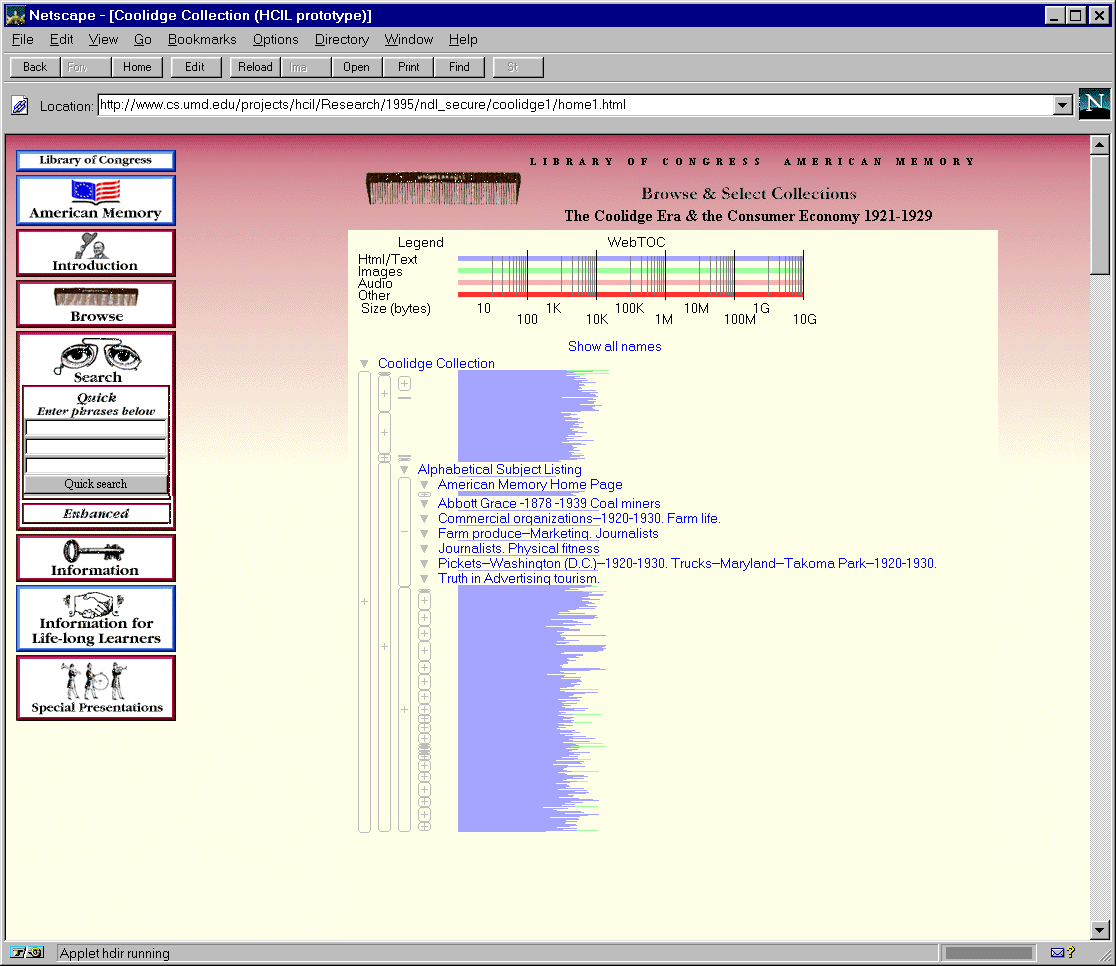The width and height of the screenshot is (1116, 966).
Task: Collapse the Alphabetical Subject Listing triangle
Action: [404, 470]
